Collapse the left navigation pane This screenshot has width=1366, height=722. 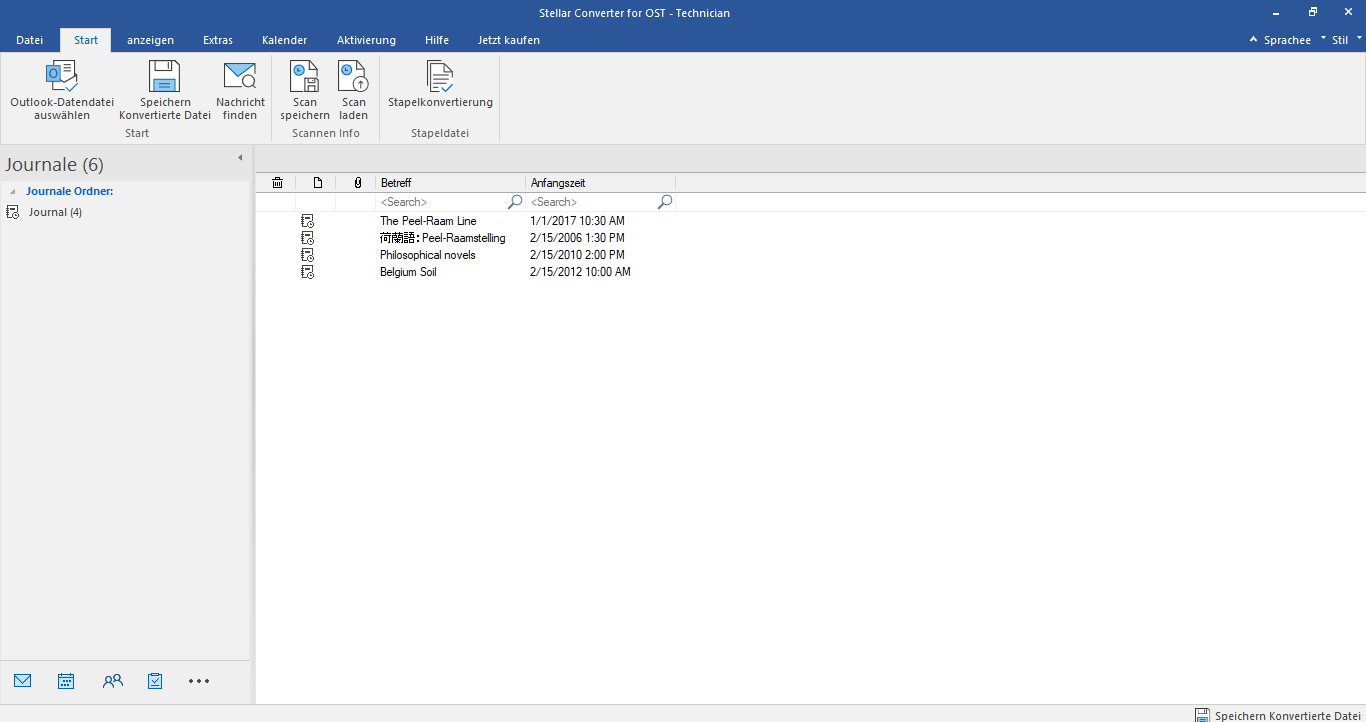[x=239, y=158]
